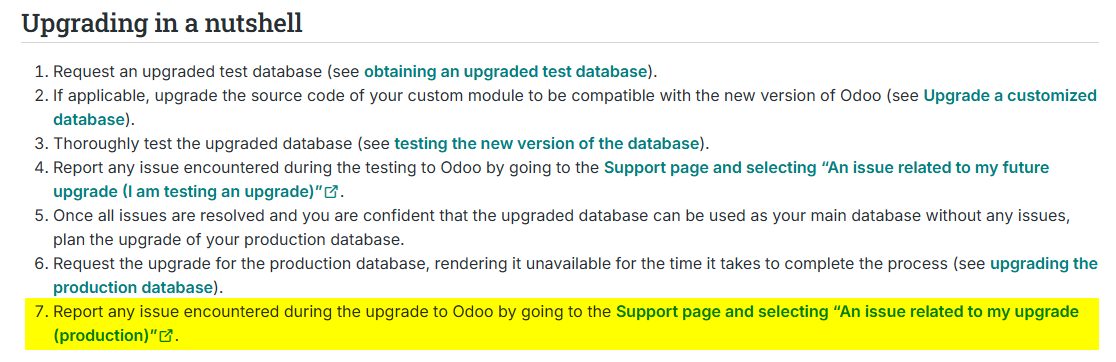
Task: Visit Support page link for future upgrade issue
Action: [x=551, y=179]
